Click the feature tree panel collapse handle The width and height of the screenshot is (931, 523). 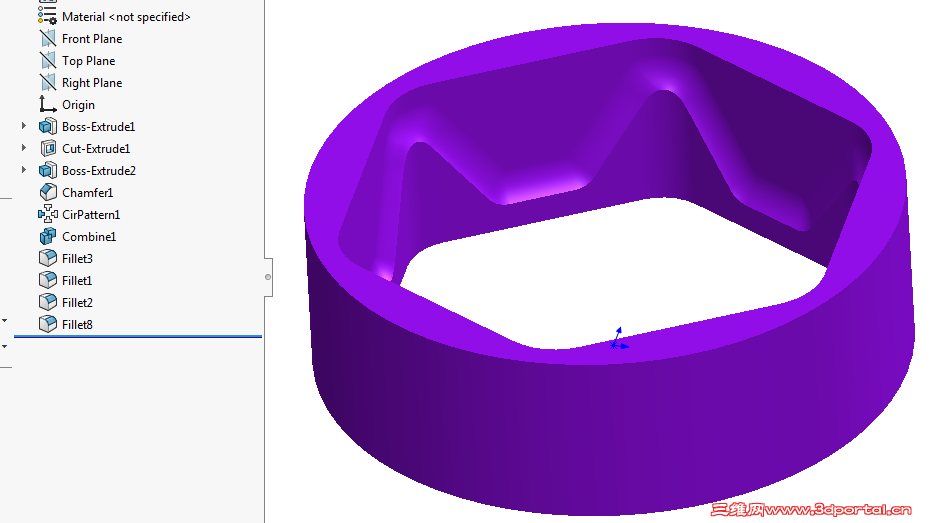coord(268,277)
